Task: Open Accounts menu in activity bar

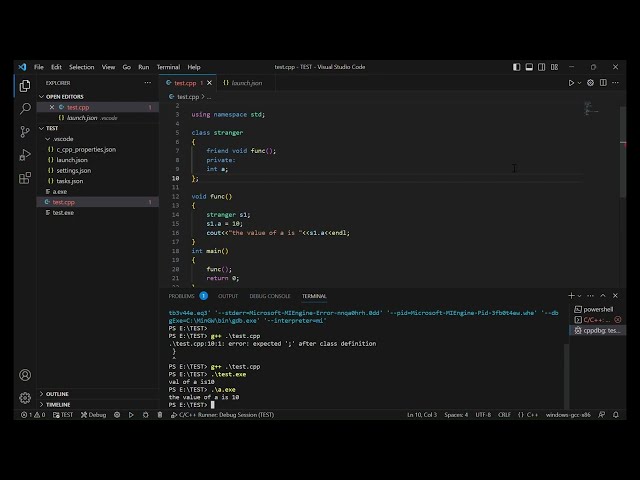Action: point(25,375)
